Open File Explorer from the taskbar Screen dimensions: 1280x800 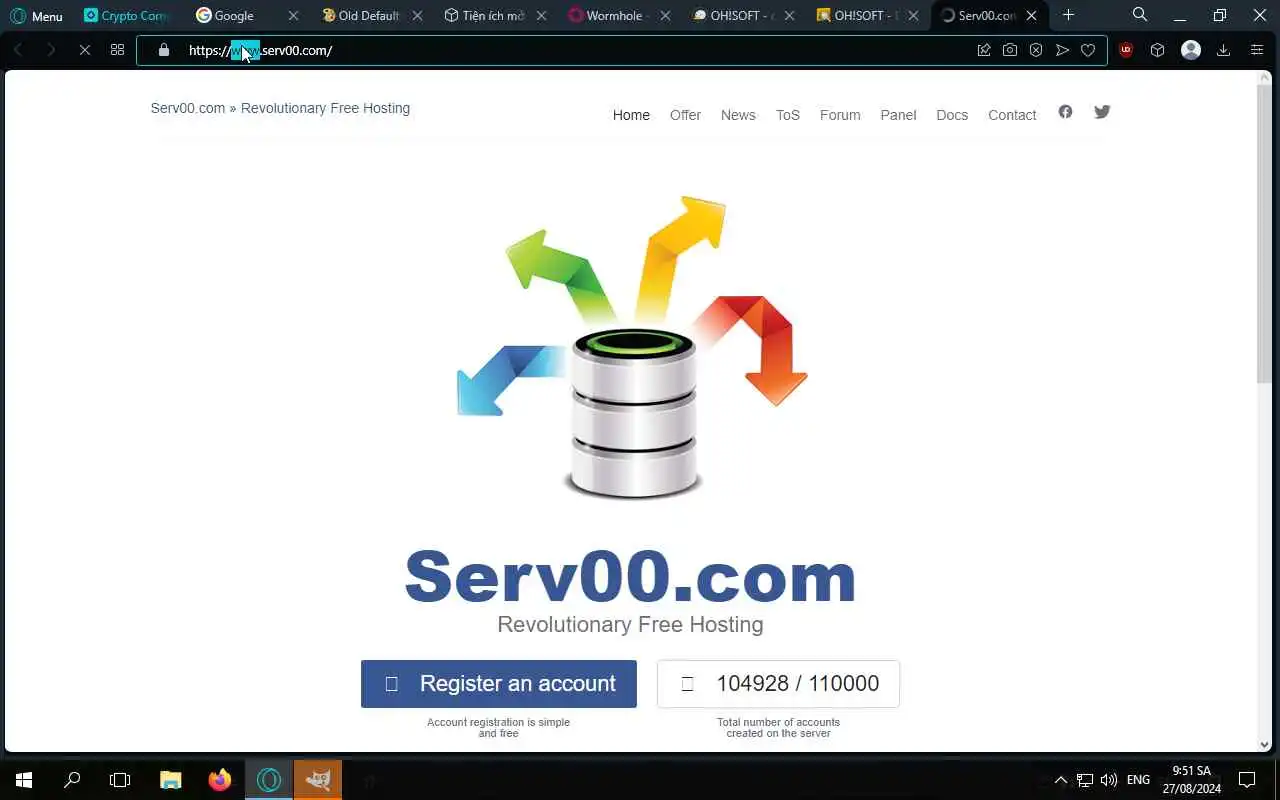(x=171, y=780)
